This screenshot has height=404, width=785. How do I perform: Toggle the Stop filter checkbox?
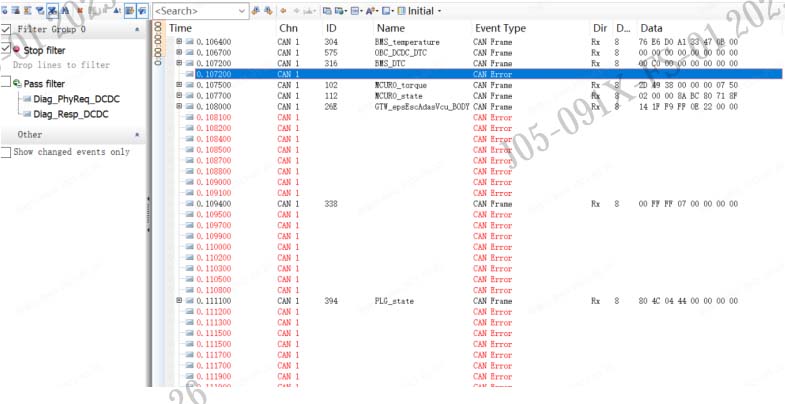pyautogui.click(x=6, y=49)
